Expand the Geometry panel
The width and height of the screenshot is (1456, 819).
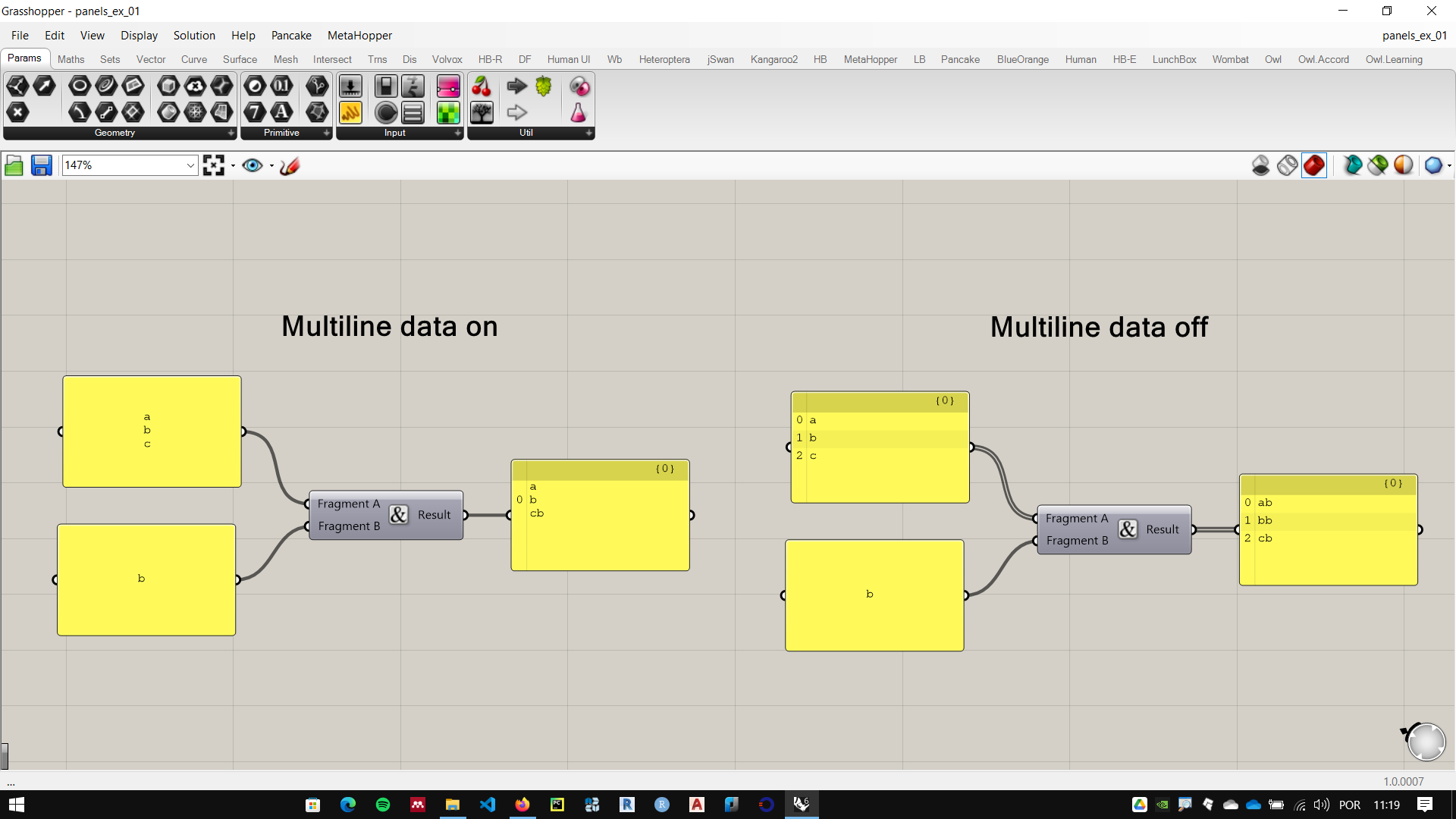tap(231, 133)
